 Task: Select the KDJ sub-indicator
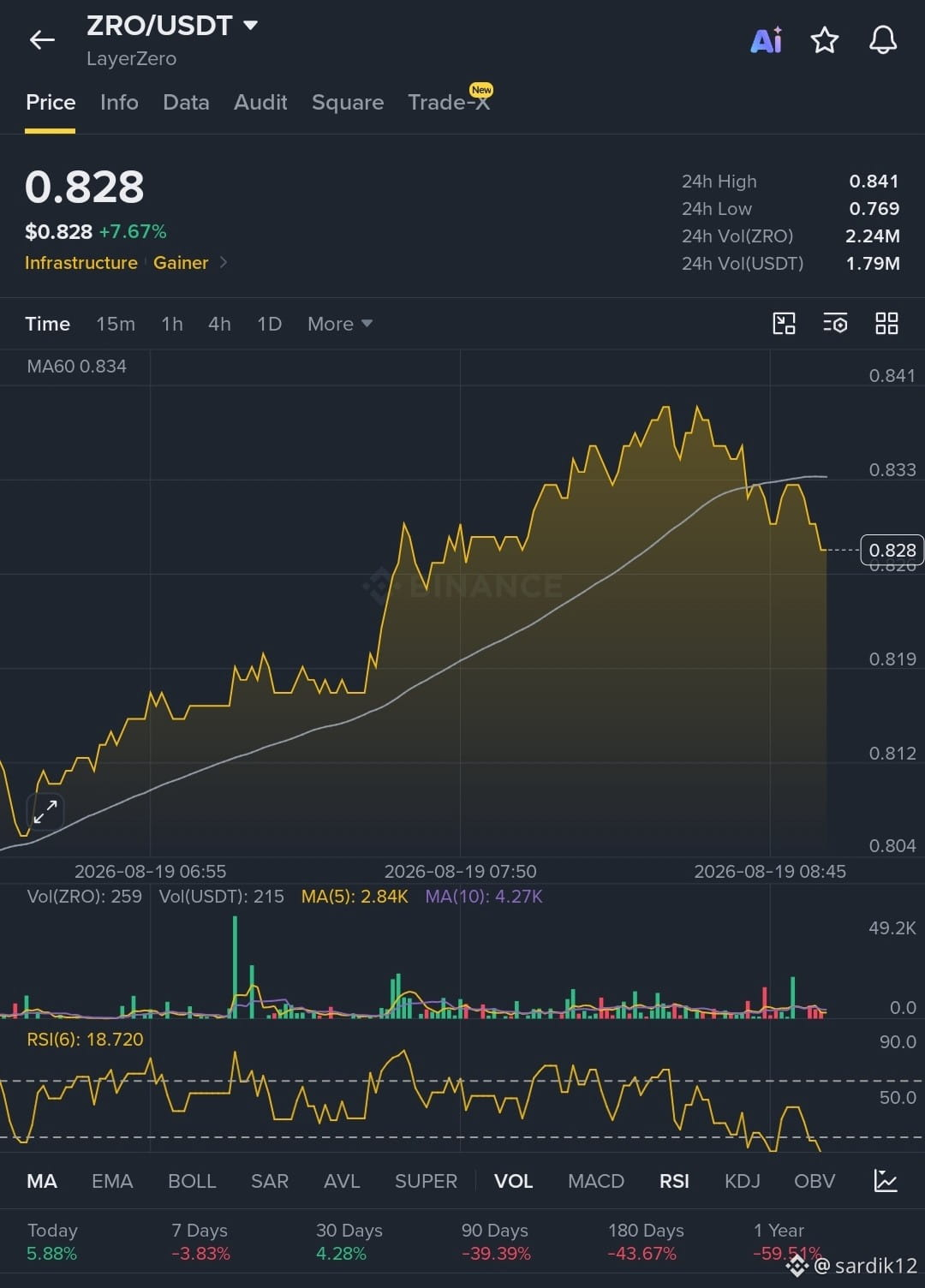(x=743, y=1181)
